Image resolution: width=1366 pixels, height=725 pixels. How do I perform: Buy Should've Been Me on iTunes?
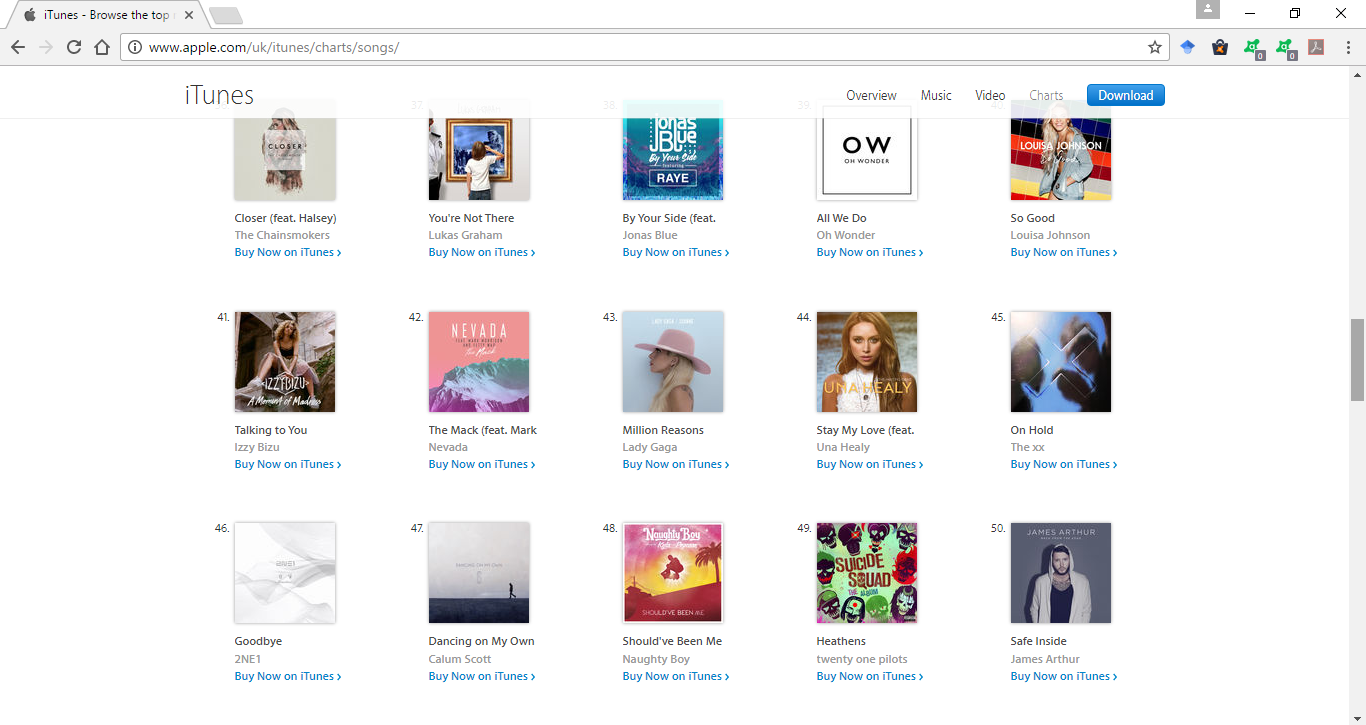pos(676,676)
